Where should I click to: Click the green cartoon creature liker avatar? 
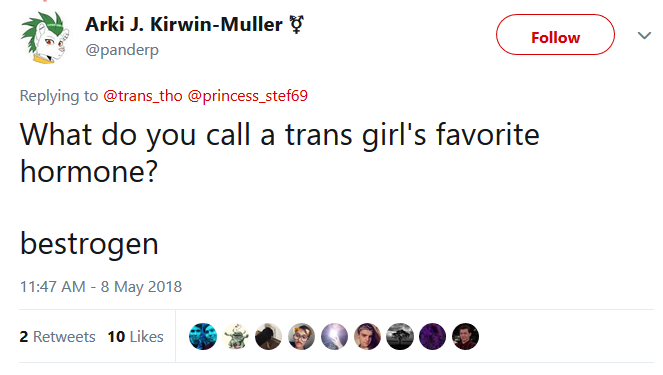click(x=236, y=337)
